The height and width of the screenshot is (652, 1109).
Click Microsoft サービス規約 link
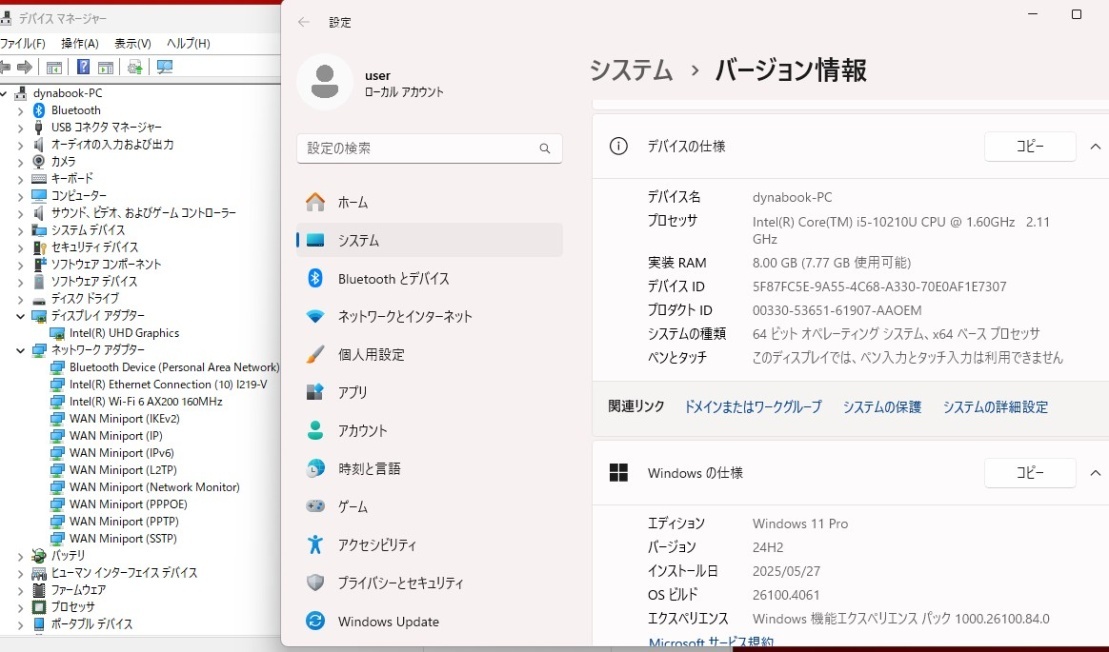(x=711, y=643)
